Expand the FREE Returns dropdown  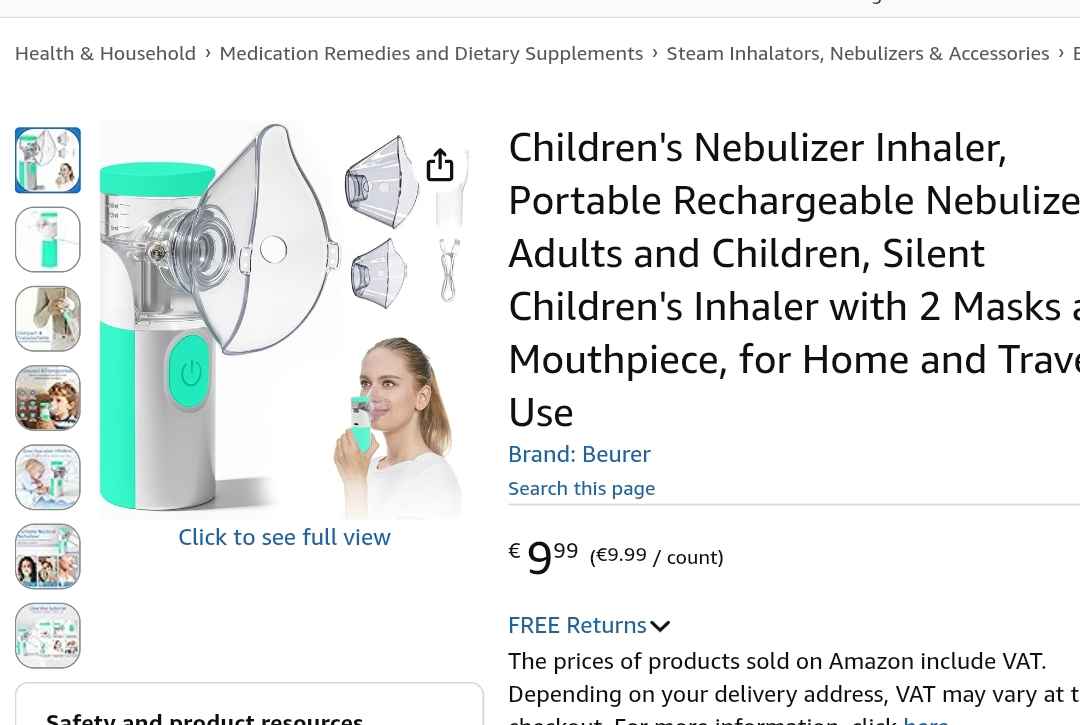click(577, 625)
